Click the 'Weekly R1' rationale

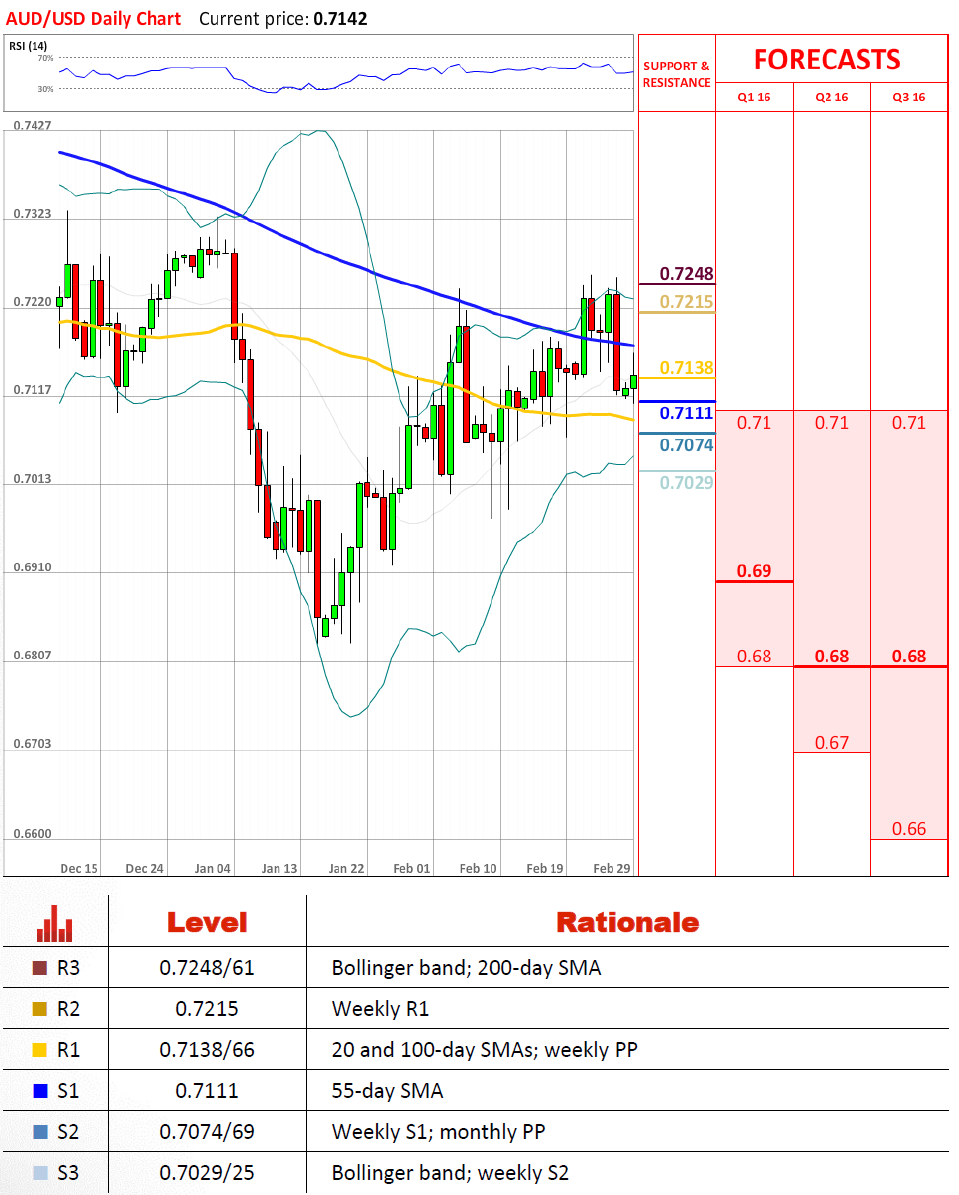(380, 1009)
